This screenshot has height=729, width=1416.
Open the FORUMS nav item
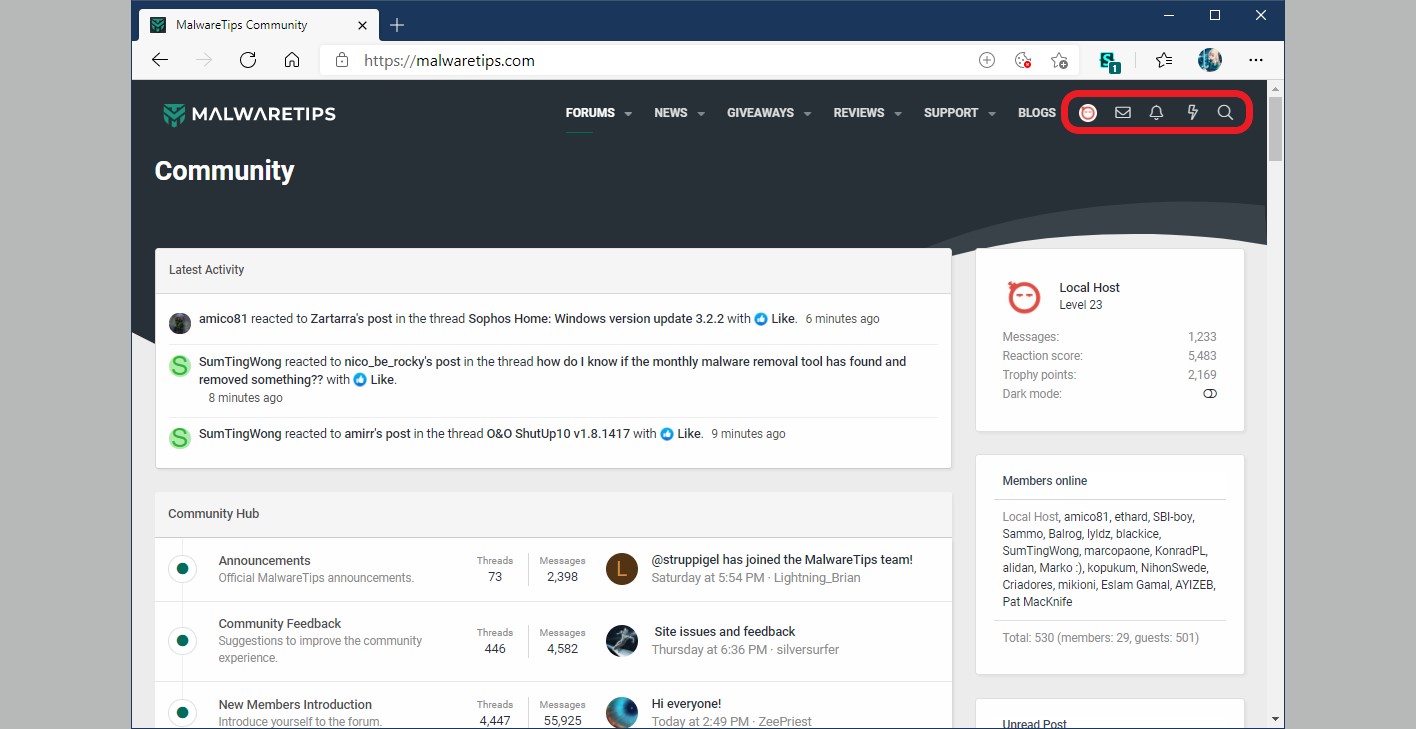point(590,113)
